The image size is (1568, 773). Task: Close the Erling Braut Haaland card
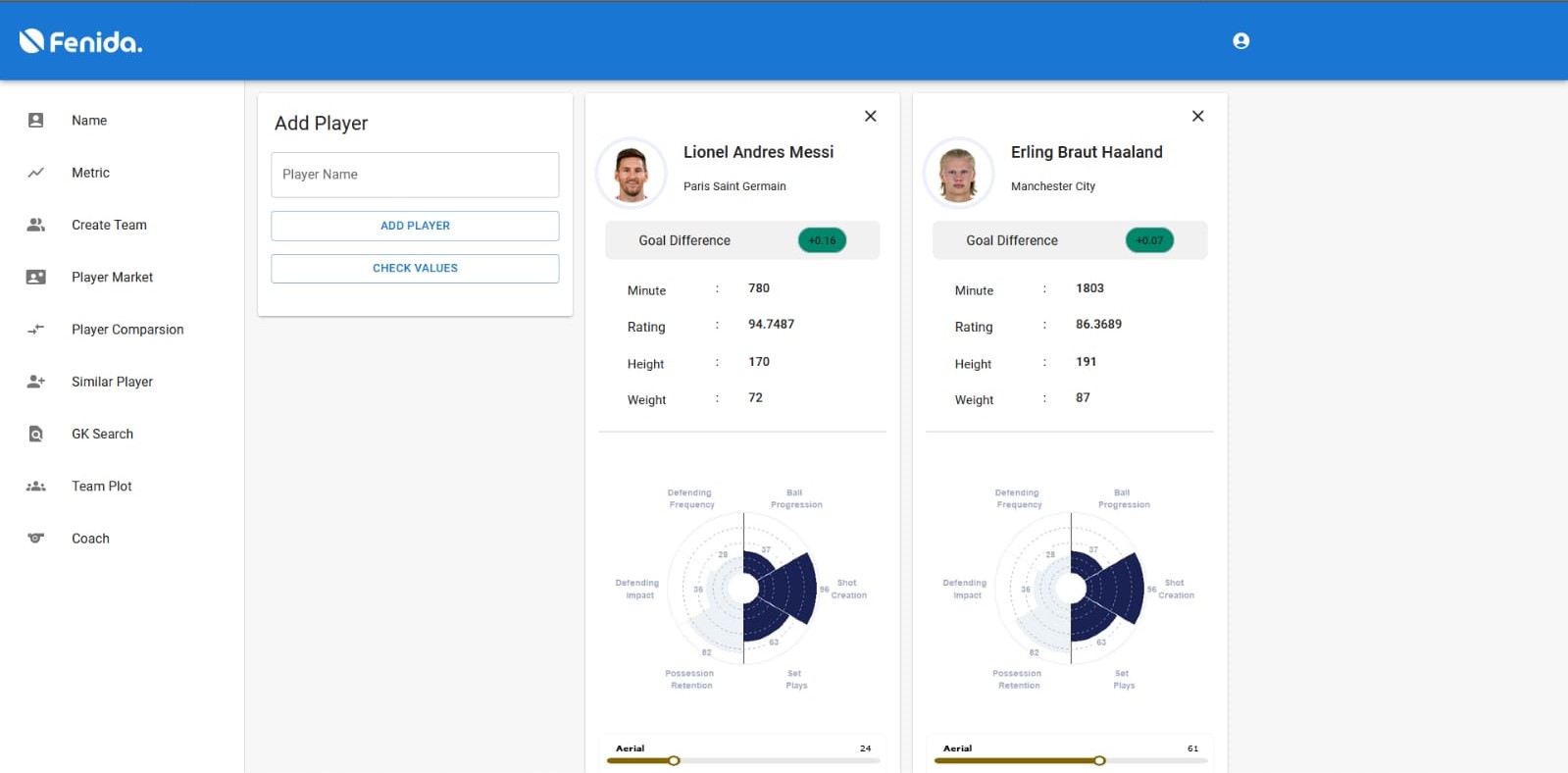[x=1197, y=116]
